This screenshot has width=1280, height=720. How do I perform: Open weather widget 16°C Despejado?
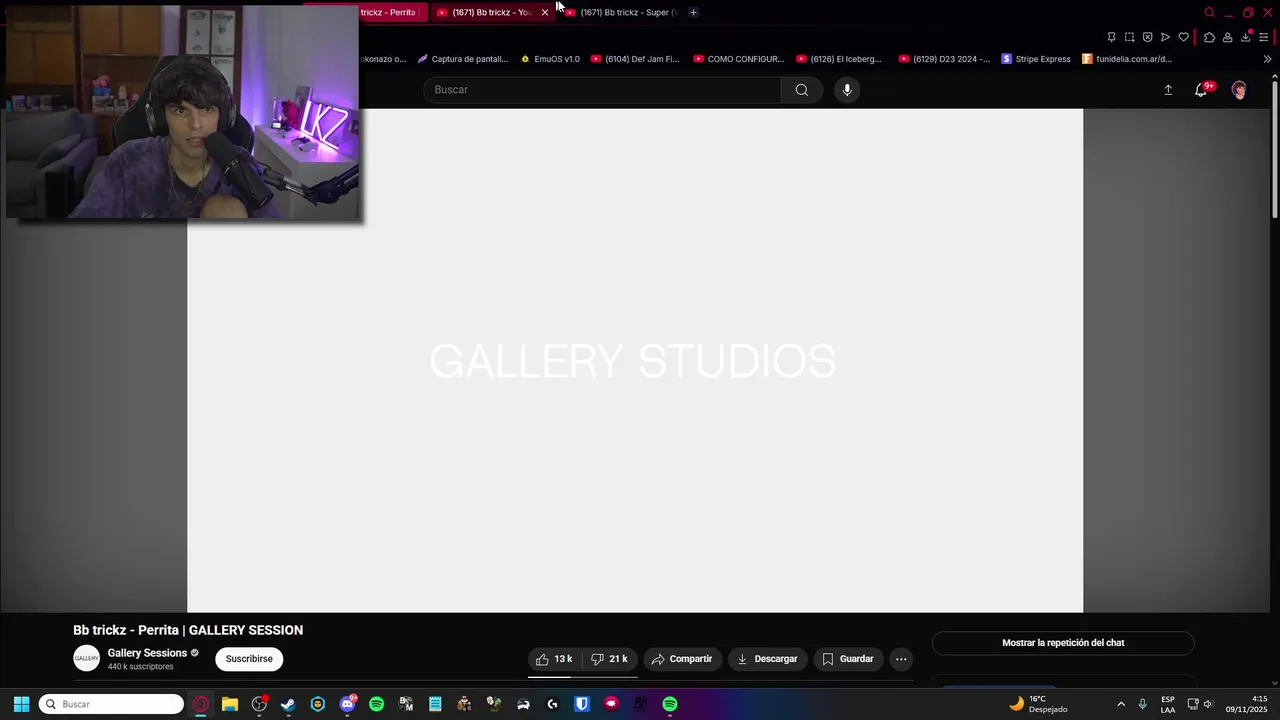coord(1037,704)
